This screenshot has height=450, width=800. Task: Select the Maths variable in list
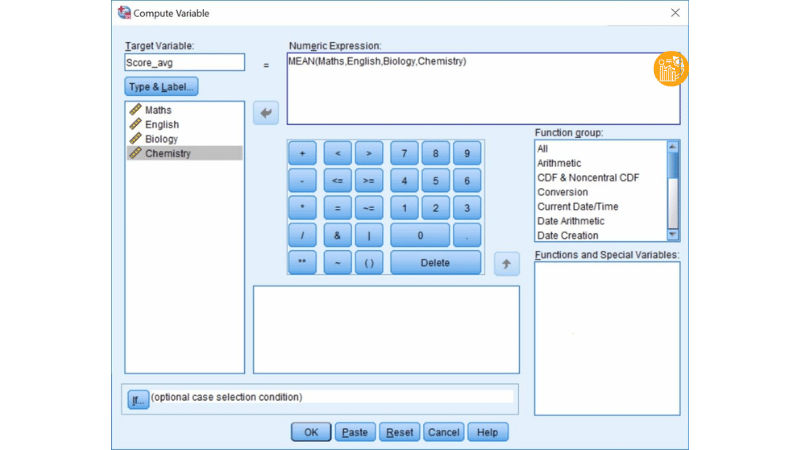[158, 110]
